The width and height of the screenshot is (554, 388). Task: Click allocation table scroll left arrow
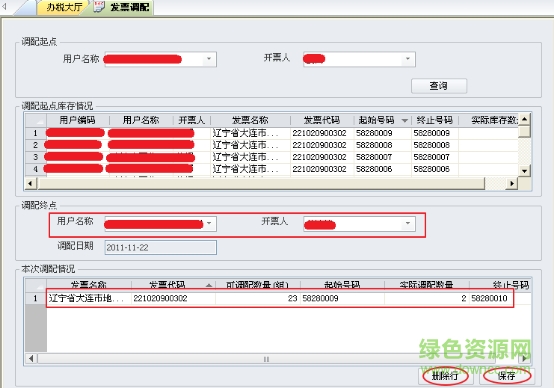point(31,359)
